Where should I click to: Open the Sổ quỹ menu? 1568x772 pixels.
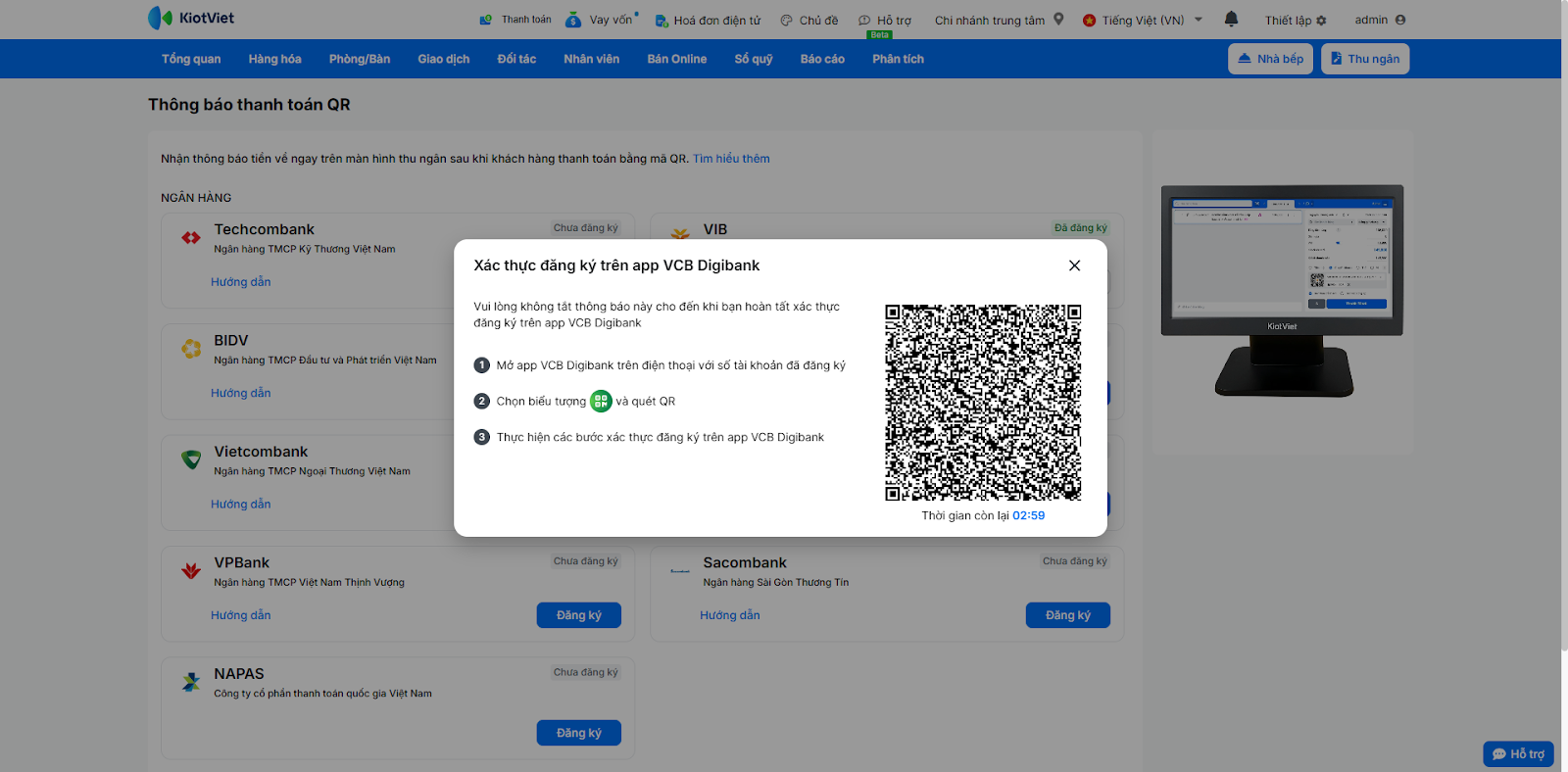[754, 59]
